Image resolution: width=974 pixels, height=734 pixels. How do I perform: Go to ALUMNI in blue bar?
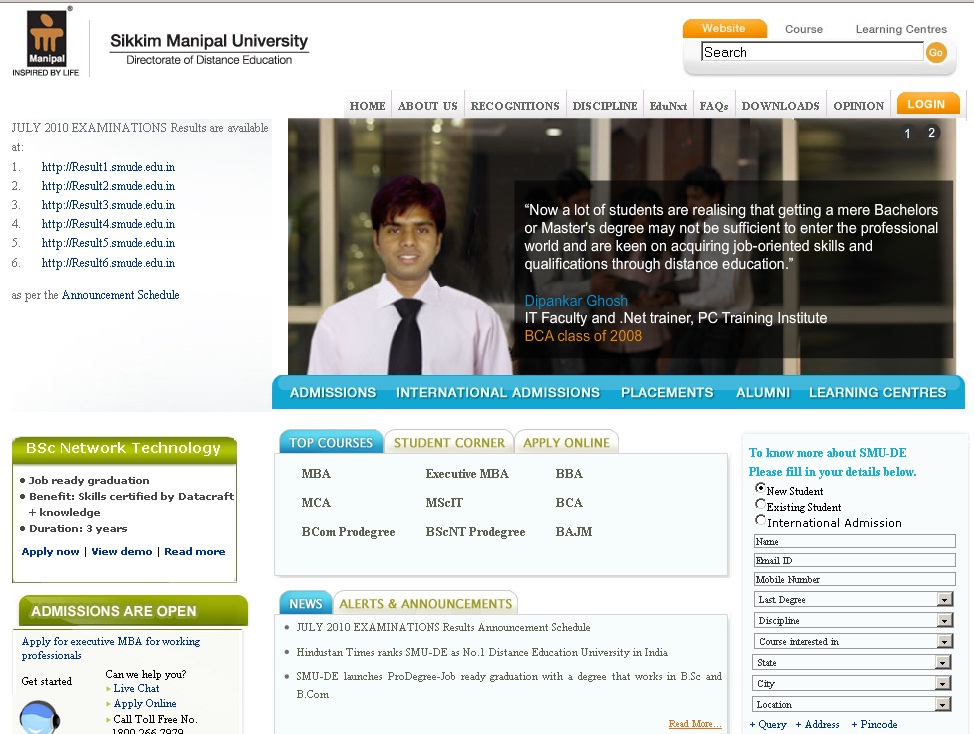coord(763,392)
